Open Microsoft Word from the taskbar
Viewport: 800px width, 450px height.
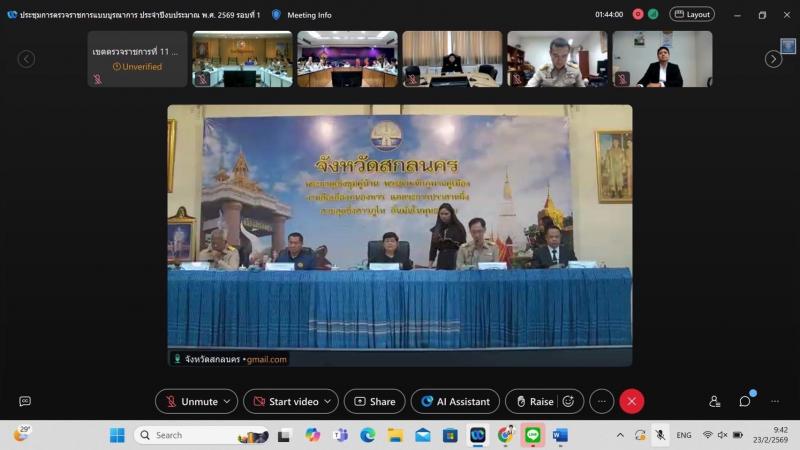click(560, 435)
